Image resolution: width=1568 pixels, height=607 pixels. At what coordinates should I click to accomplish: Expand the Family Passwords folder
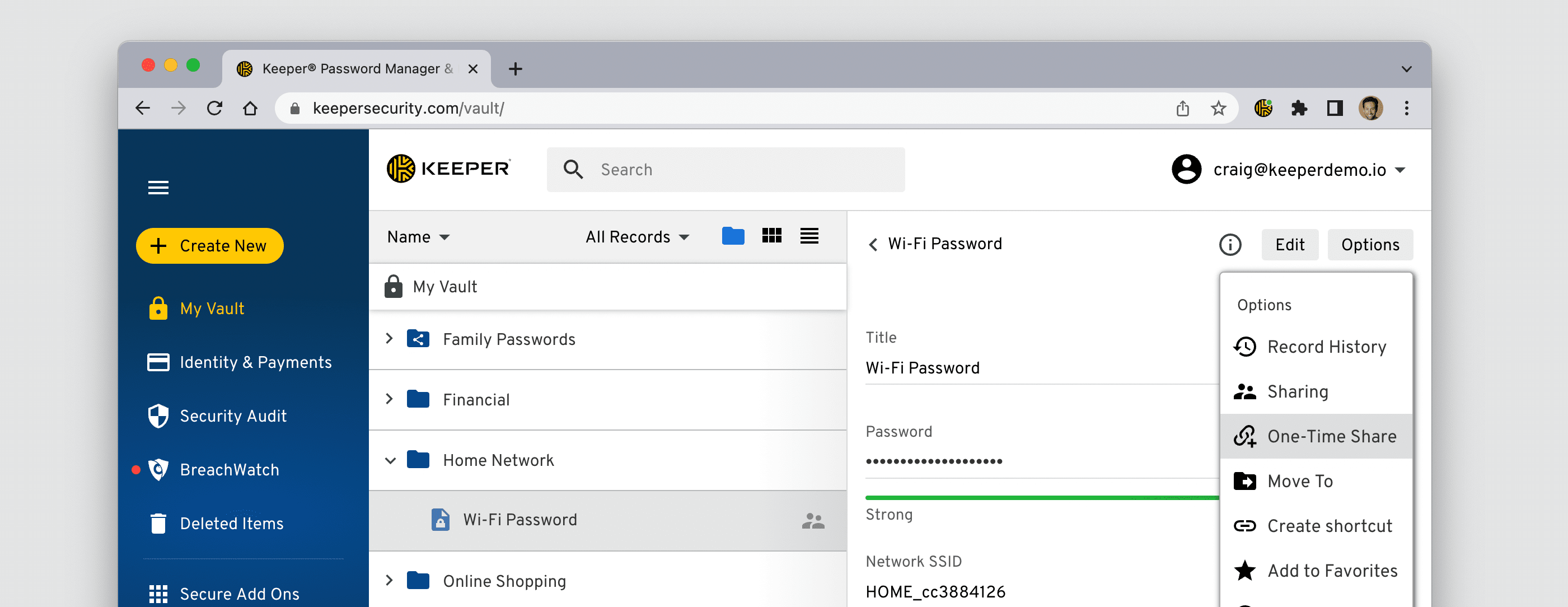[x=390, y=339]
